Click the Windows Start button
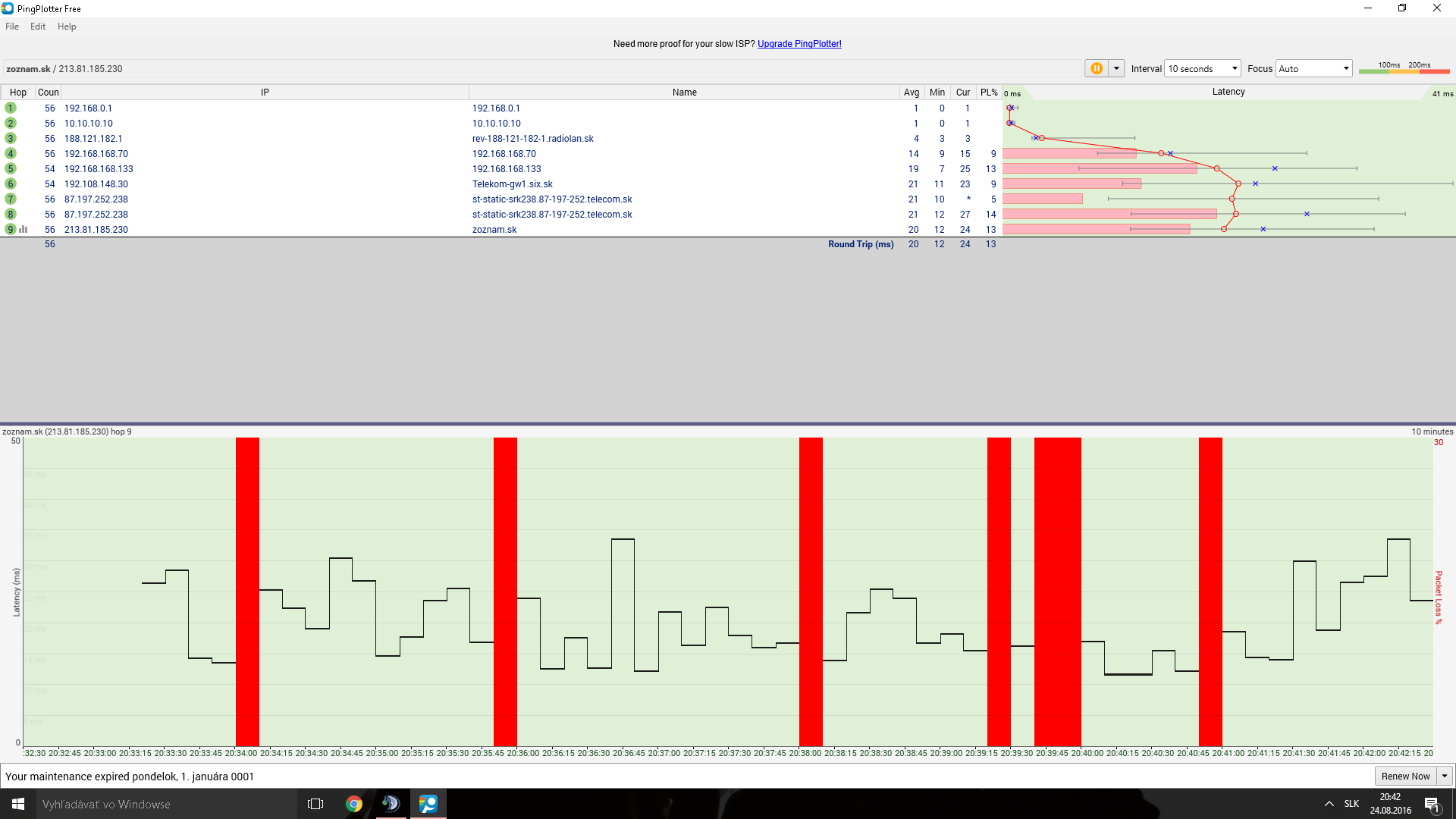Image resolution: width=1456 pixels, height=819 pixels. pyautogui.click(x=18, y=804)
